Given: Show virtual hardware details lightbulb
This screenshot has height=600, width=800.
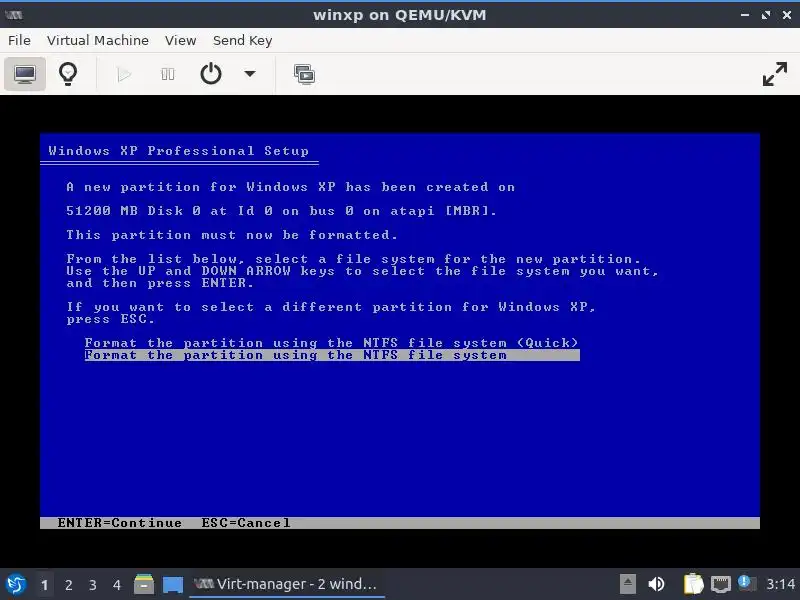Looking at the screenshot, I should [x=68, y=74].
